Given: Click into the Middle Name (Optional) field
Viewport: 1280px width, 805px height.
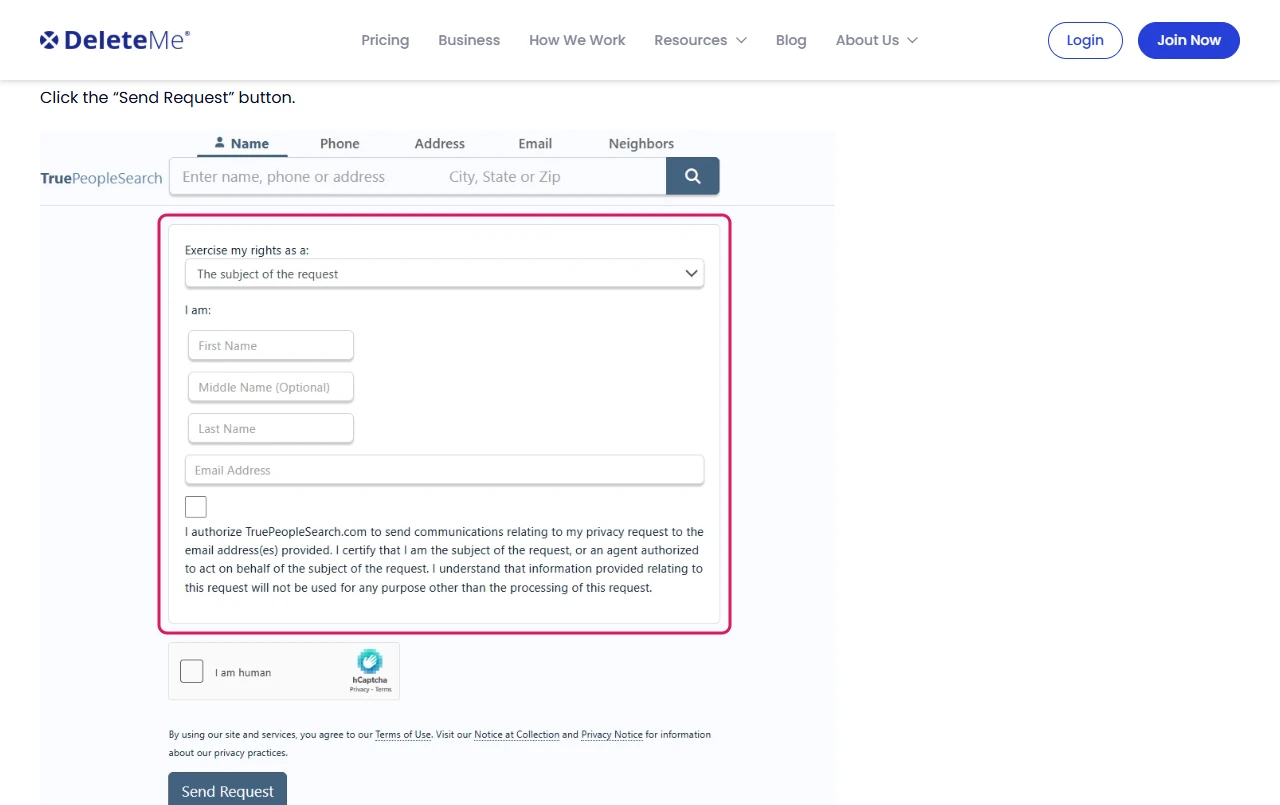Looking at the screenshot, I should click(x=271, y=387).
